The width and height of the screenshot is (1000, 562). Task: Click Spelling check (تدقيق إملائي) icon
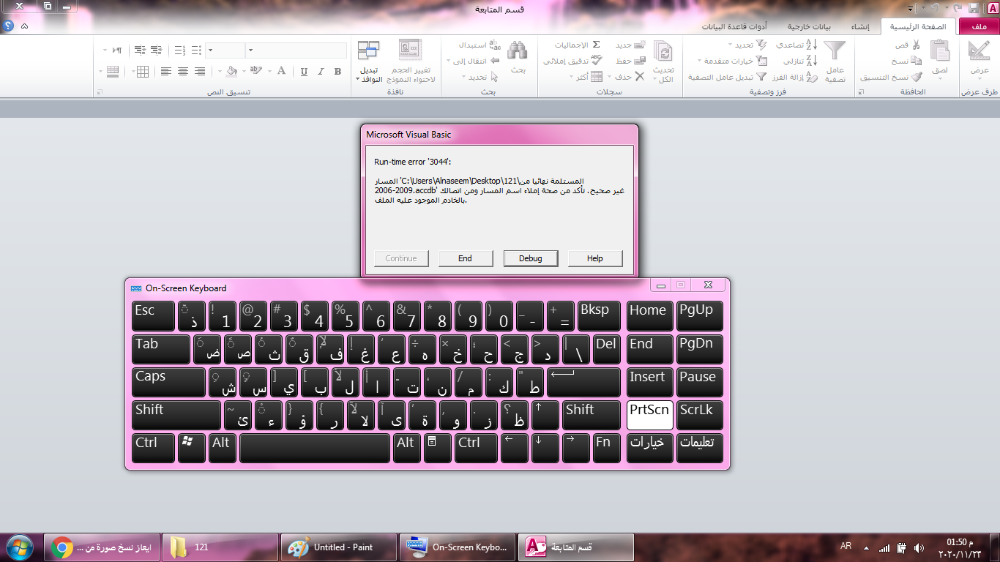coord(596,61)
